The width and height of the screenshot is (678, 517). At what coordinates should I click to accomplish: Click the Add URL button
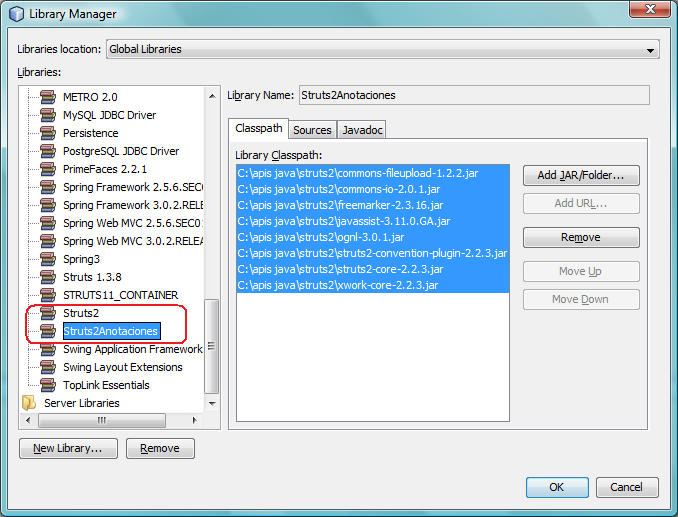(581, 204)
